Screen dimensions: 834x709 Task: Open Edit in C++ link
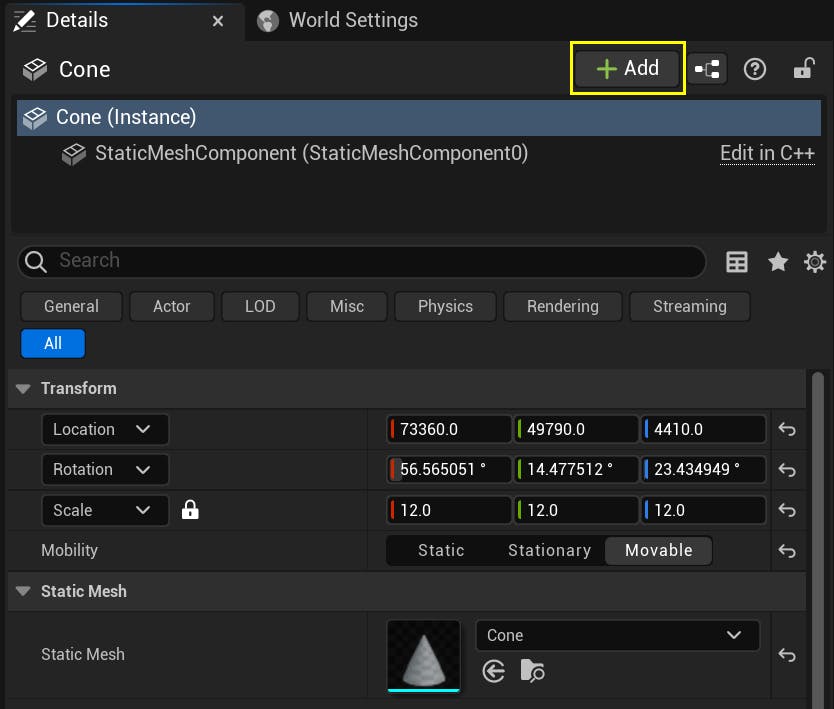(x=766, y=153)
